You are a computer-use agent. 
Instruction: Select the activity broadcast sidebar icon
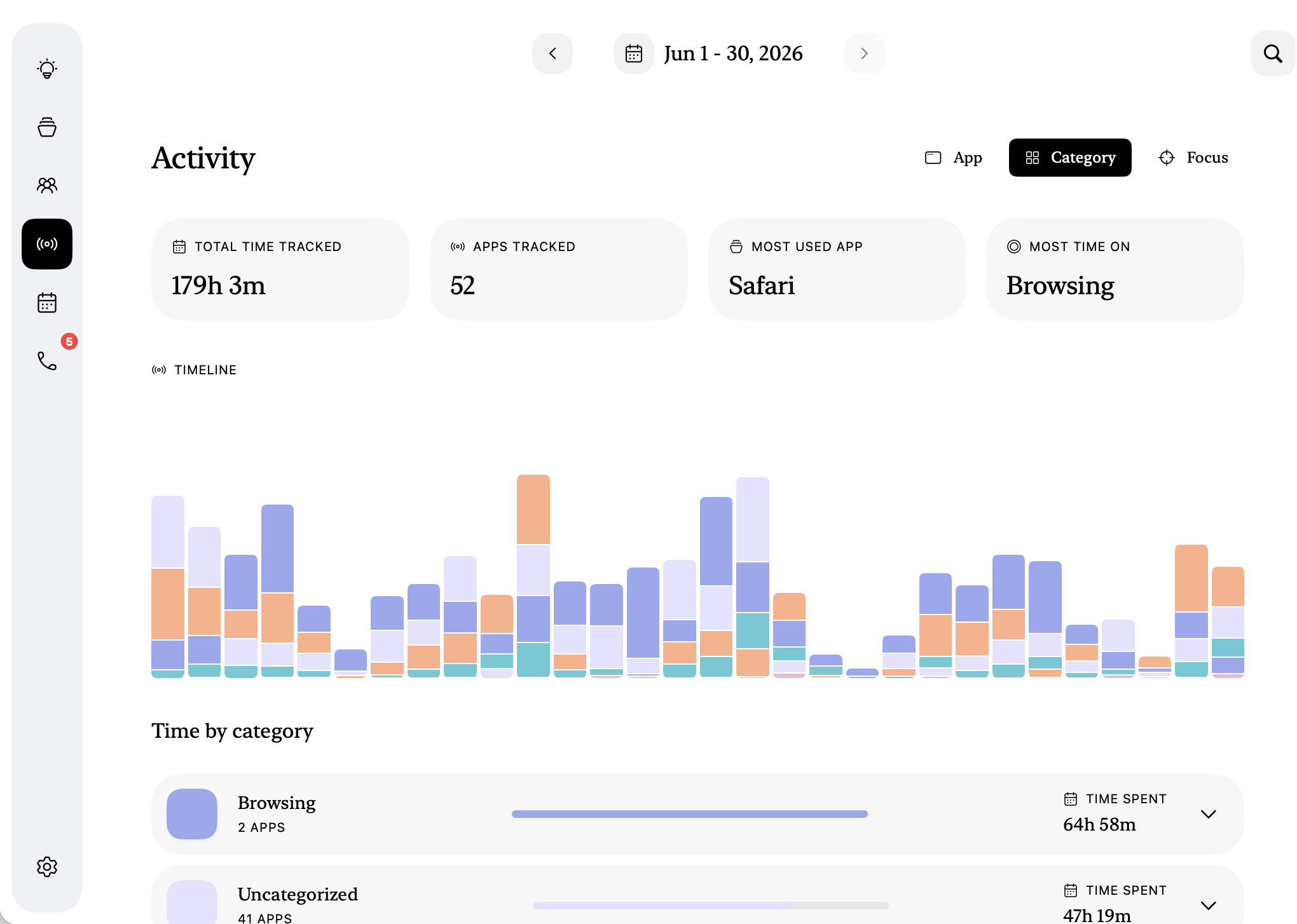click(47, 244)
